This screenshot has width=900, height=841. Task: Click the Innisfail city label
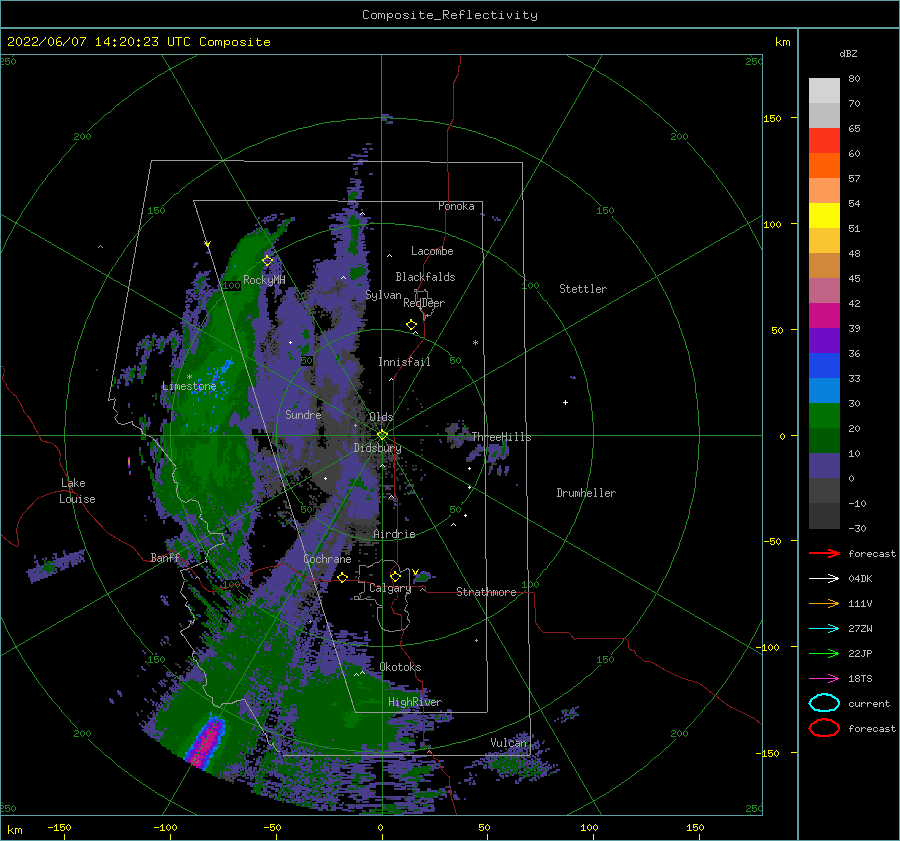click(x=404, y=362)
